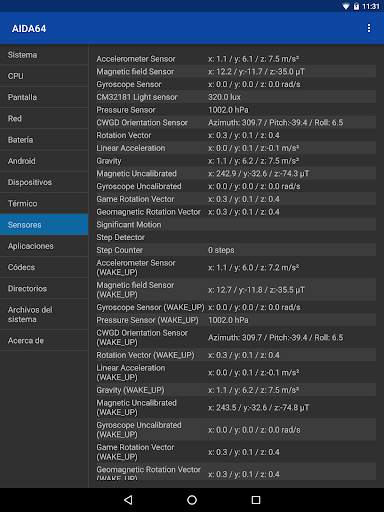Screen dimensions: 384x512
Task: Select first Geomagnetic Rotation Vector row
Action: [236, 212]
